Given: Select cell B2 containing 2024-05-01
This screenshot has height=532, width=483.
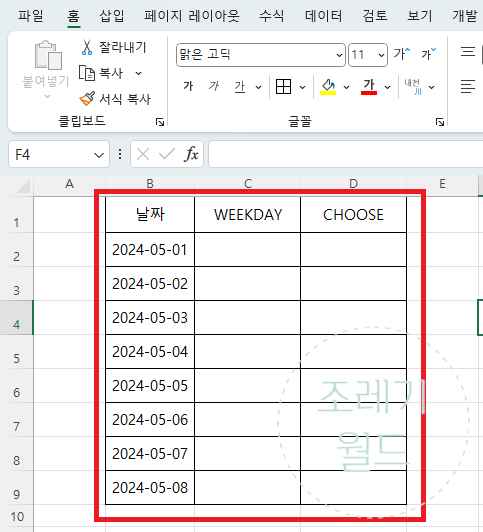Looking at the screenshot, I should click(x=150, y=250).
